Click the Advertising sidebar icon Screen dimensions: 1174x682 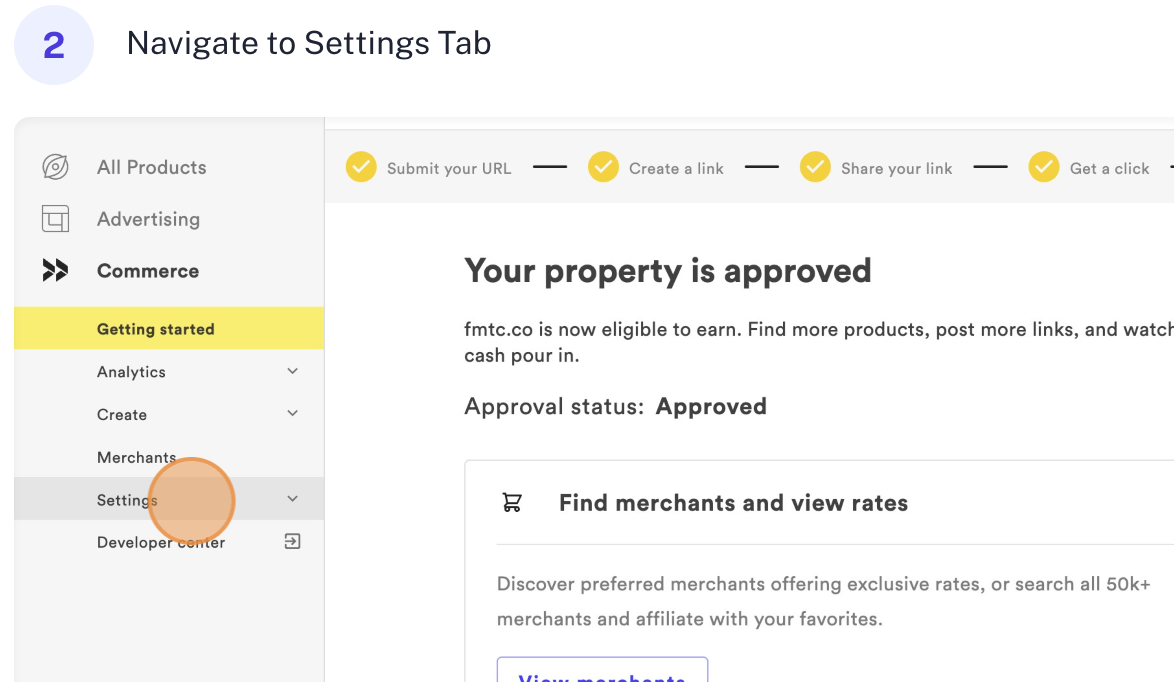click(55, 219)
